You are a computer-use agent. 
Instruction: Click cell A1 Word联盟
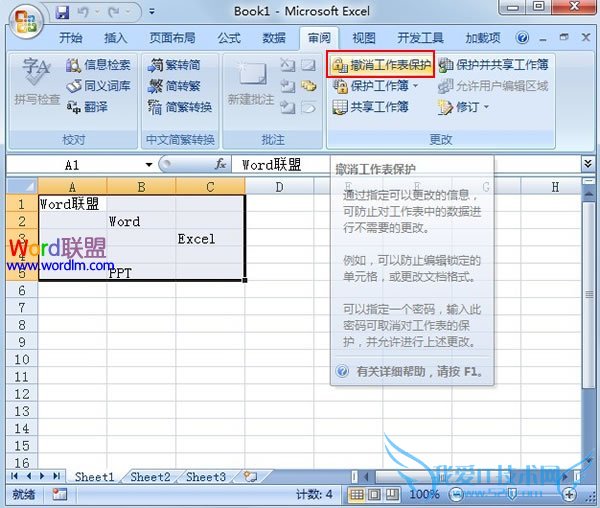coord(72,204)
